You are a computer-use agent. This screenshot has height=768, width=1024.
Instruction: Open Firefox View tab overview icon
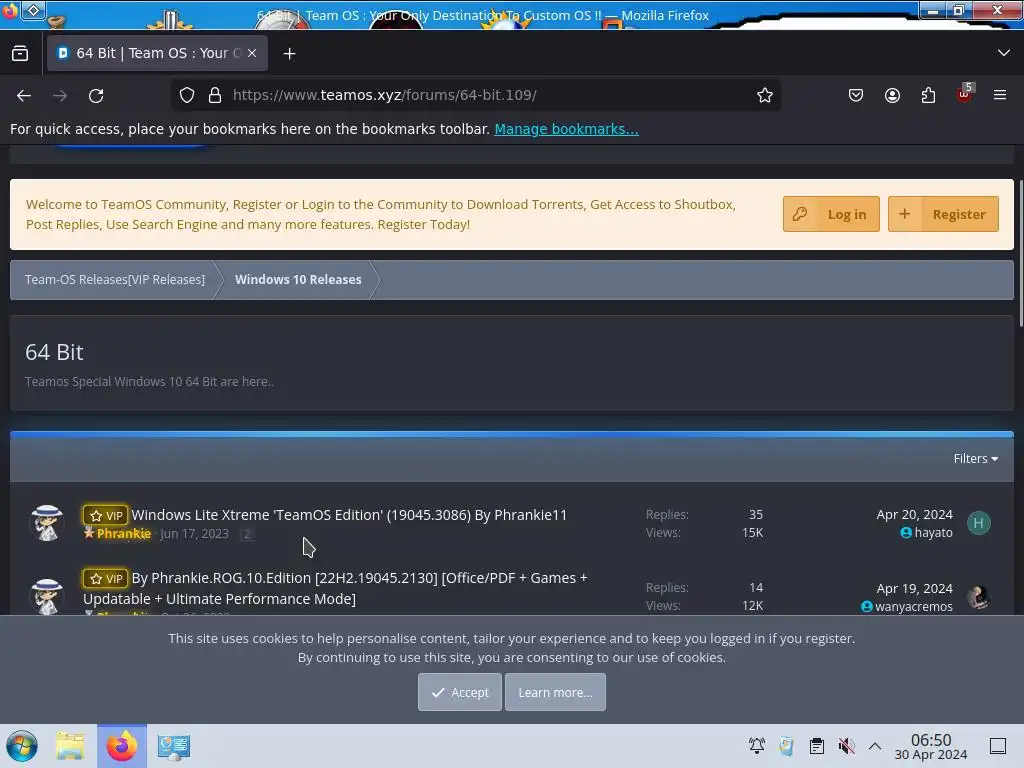20,53
